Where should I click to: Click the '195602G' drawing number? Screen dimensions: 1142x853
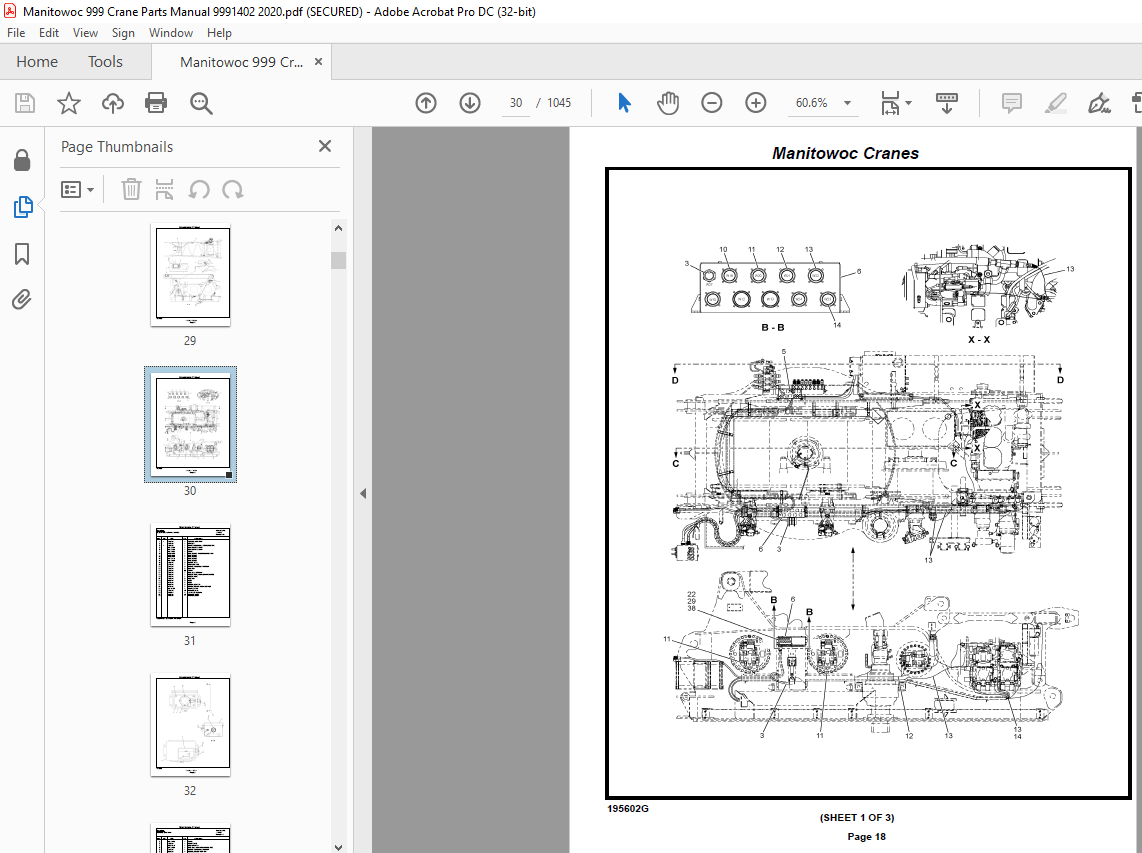pyautogui.click(x=628, y=809)
